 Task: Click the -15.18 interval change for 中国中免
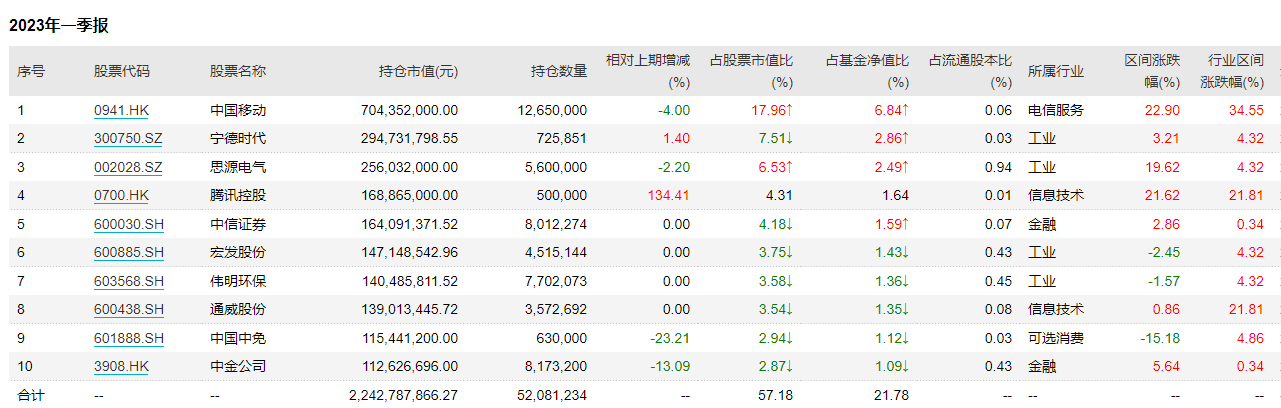click(x=1160, y=338)
